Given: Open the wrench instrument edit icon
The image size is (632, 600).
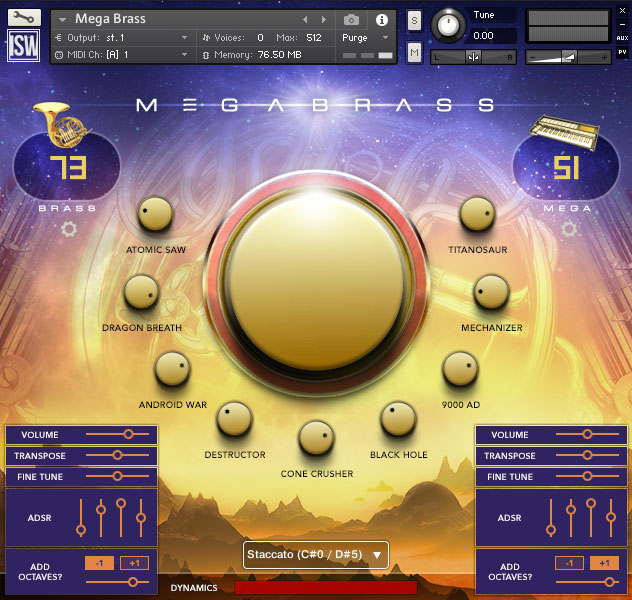Looking at the screenshot, I should [24, 17].
